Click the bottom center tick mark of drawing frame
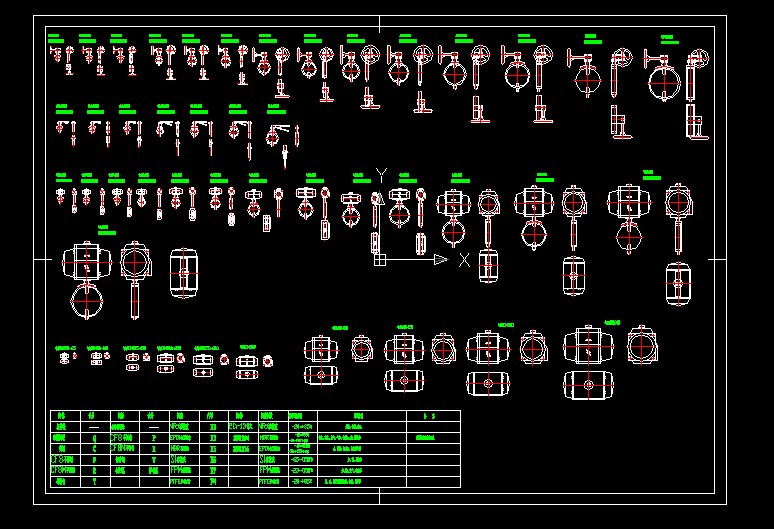Image resolution: width=774 pixels, height=529 pixels. pyautogui.click(x=379, y=496)
